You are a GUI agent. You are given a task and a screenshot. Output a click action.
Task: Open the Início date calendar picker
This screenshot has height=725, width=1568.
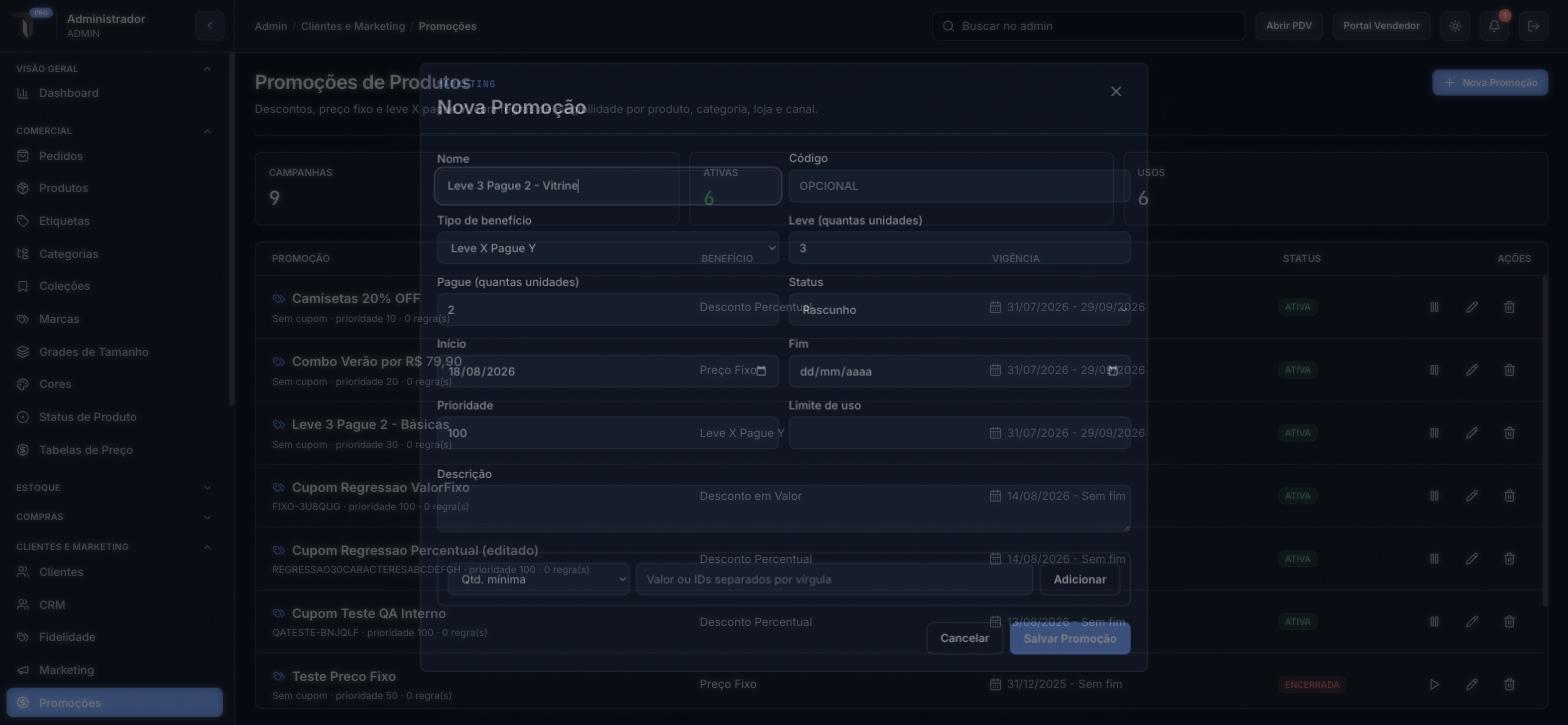pos(761,371)
